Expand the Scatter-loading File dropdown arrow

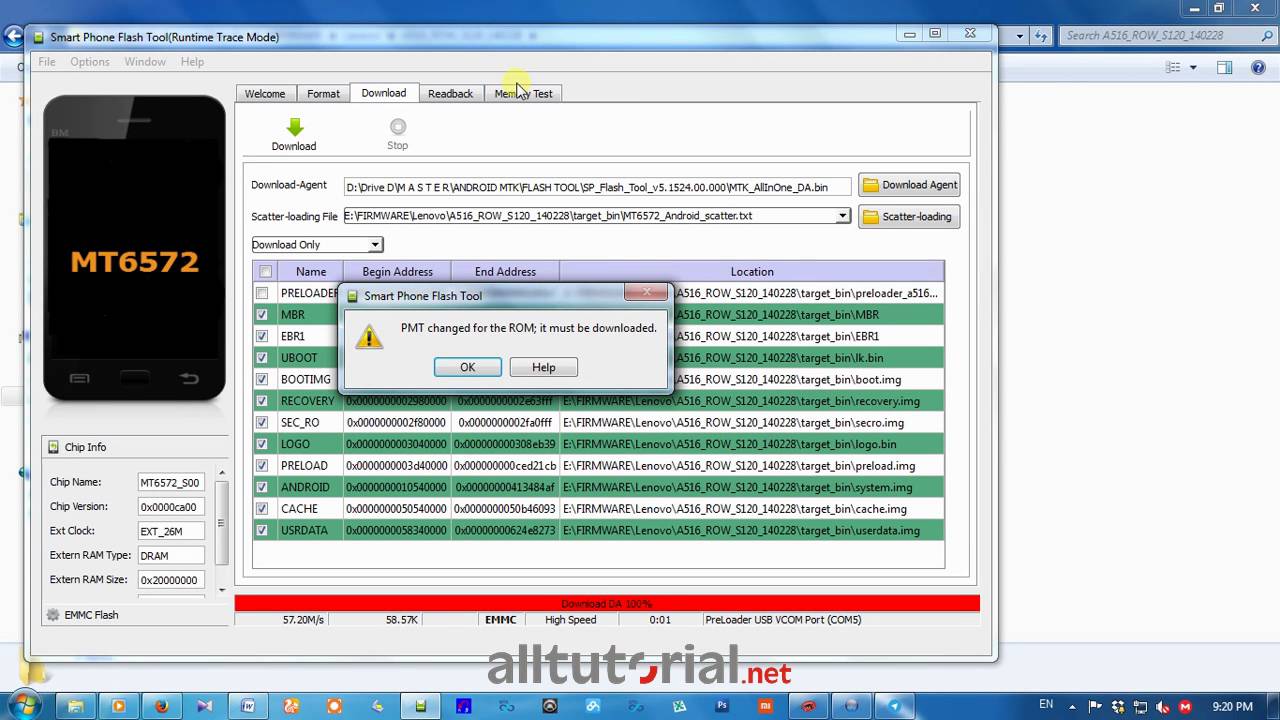[843, 216]
